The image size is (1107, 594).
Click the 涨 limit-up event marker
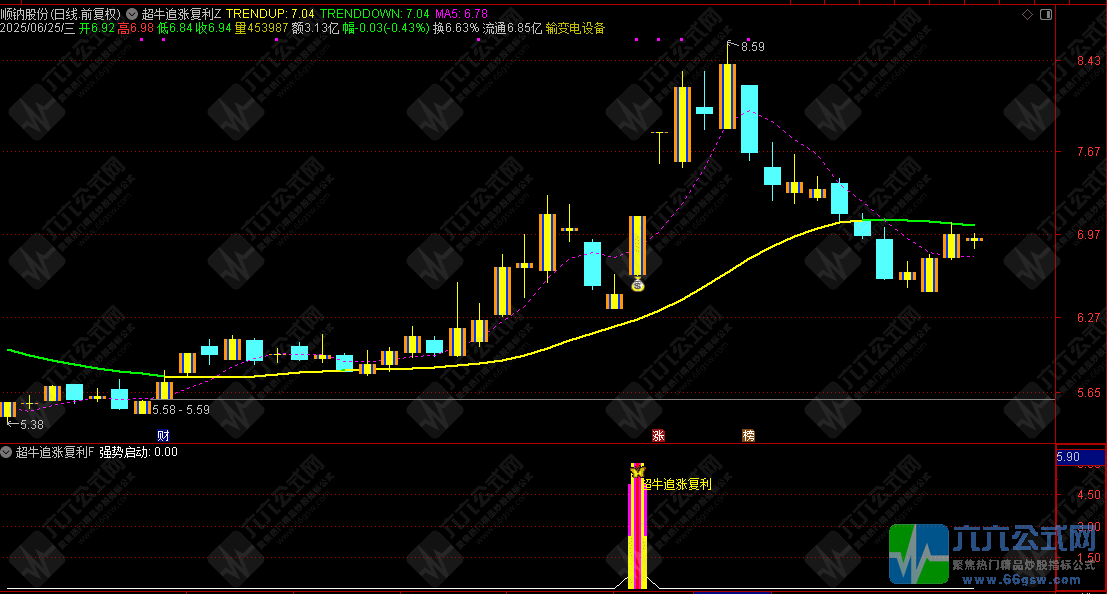(x=658, y=435)
